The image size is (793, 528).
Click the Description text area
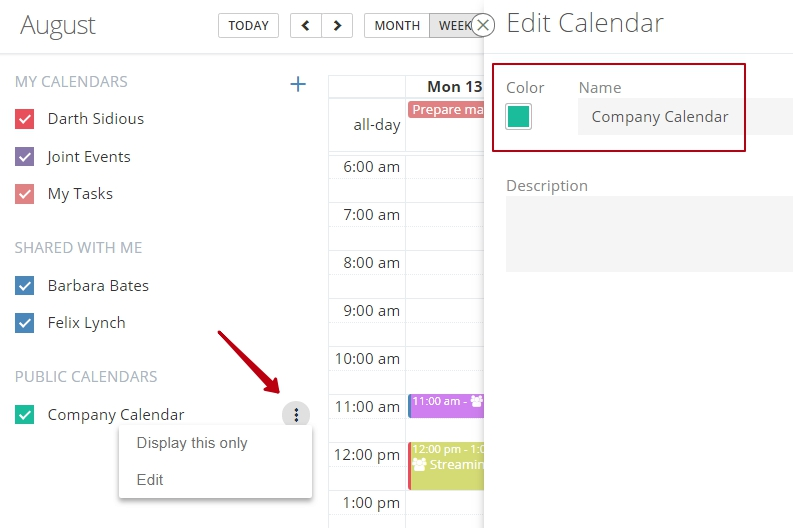[x=649, y=234]
